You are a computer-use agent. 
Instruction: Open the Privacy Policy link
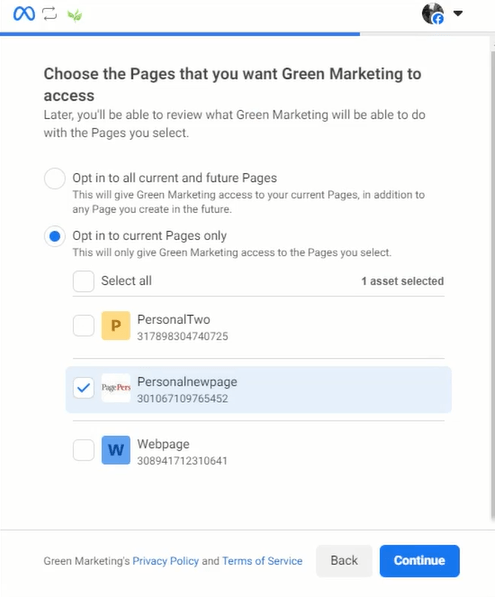click(x=166, y=561)
